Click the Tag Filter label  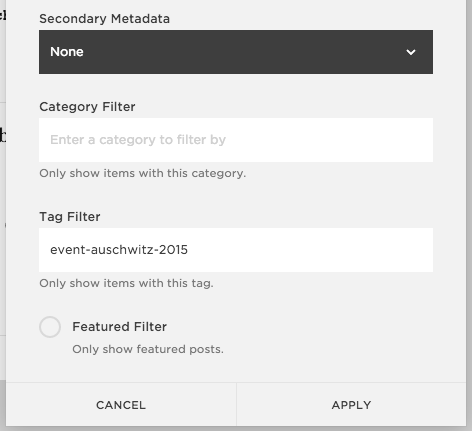coord(70,217)
